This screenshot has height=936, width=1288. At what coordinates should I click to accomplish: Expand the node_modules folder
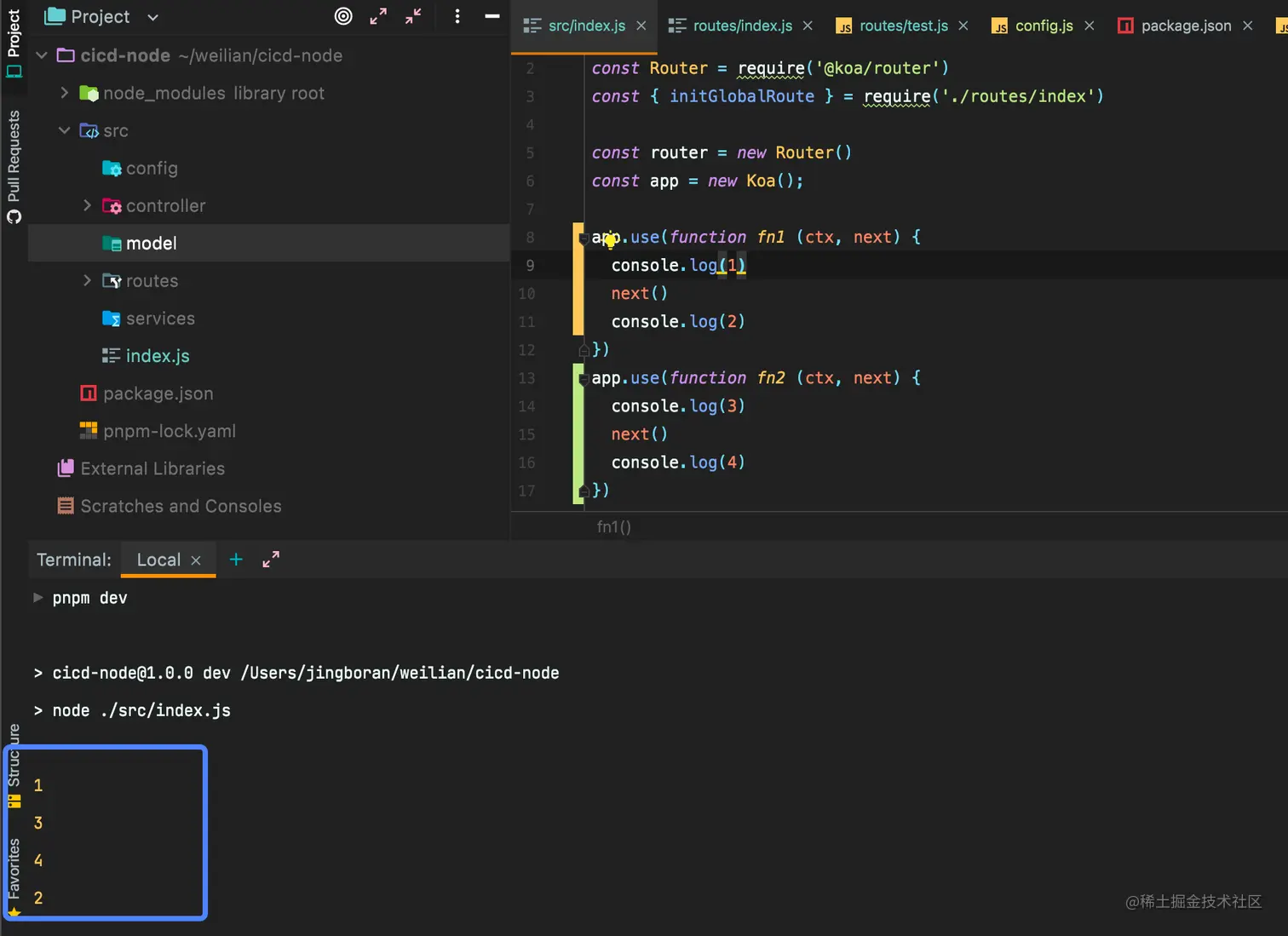pos(64,93)
